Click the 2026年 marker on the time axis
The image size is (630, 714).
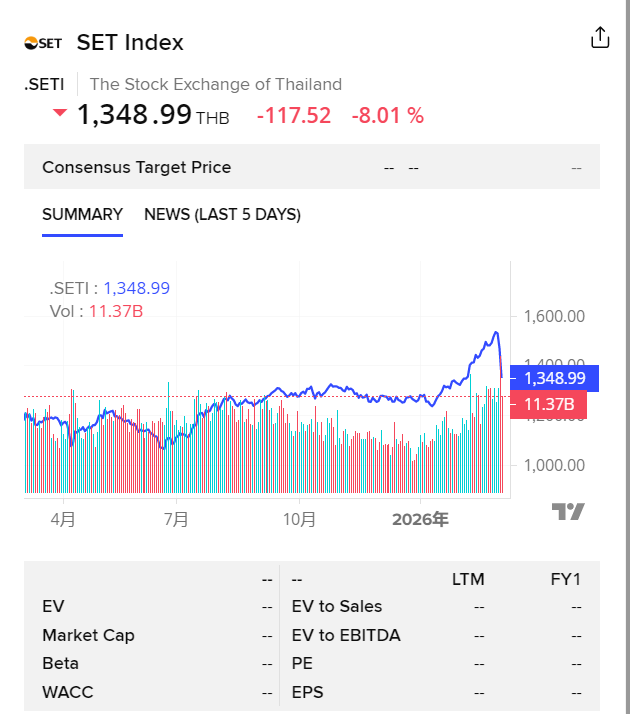pyautogui.click(x=420, y=520)
